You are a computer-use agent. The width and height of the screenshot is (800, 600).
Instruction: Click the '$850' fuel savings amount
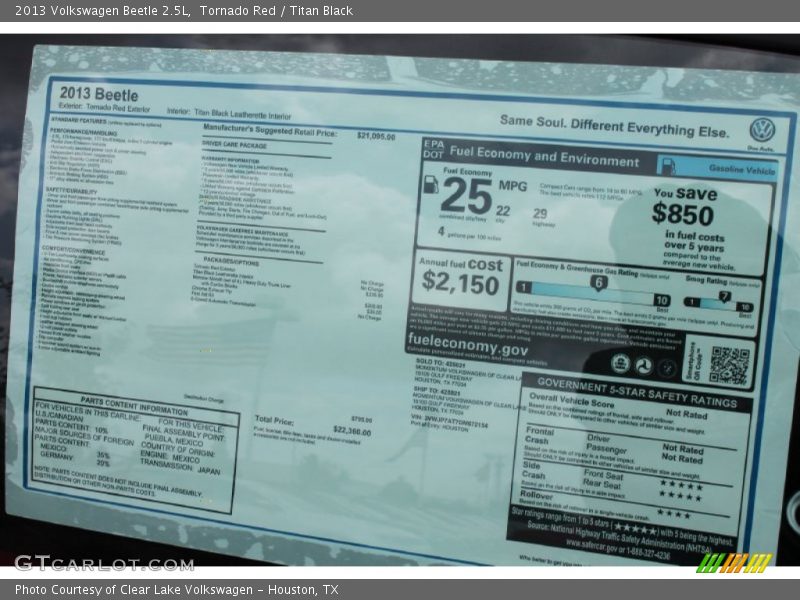tap(682, 214)
